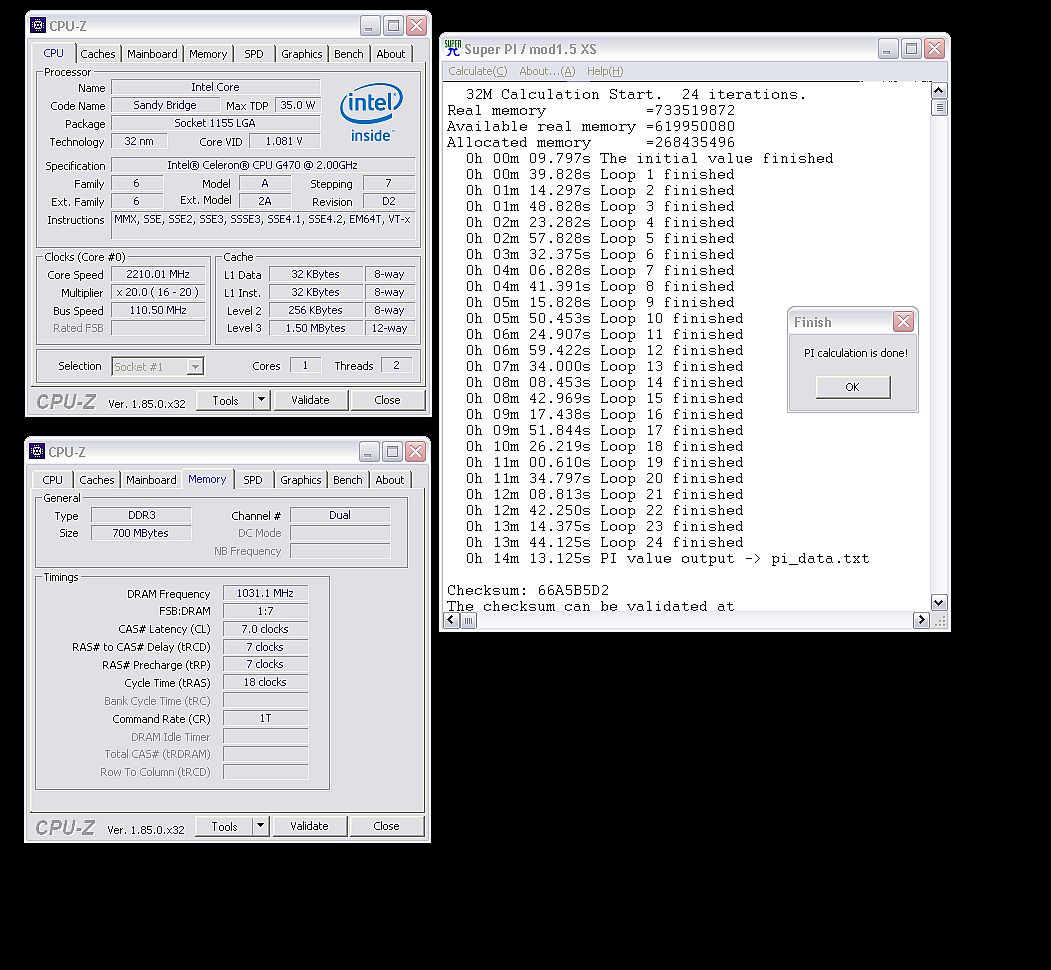Click Checksum 66A5B5D2 line in Super PI

click(528, 591)
